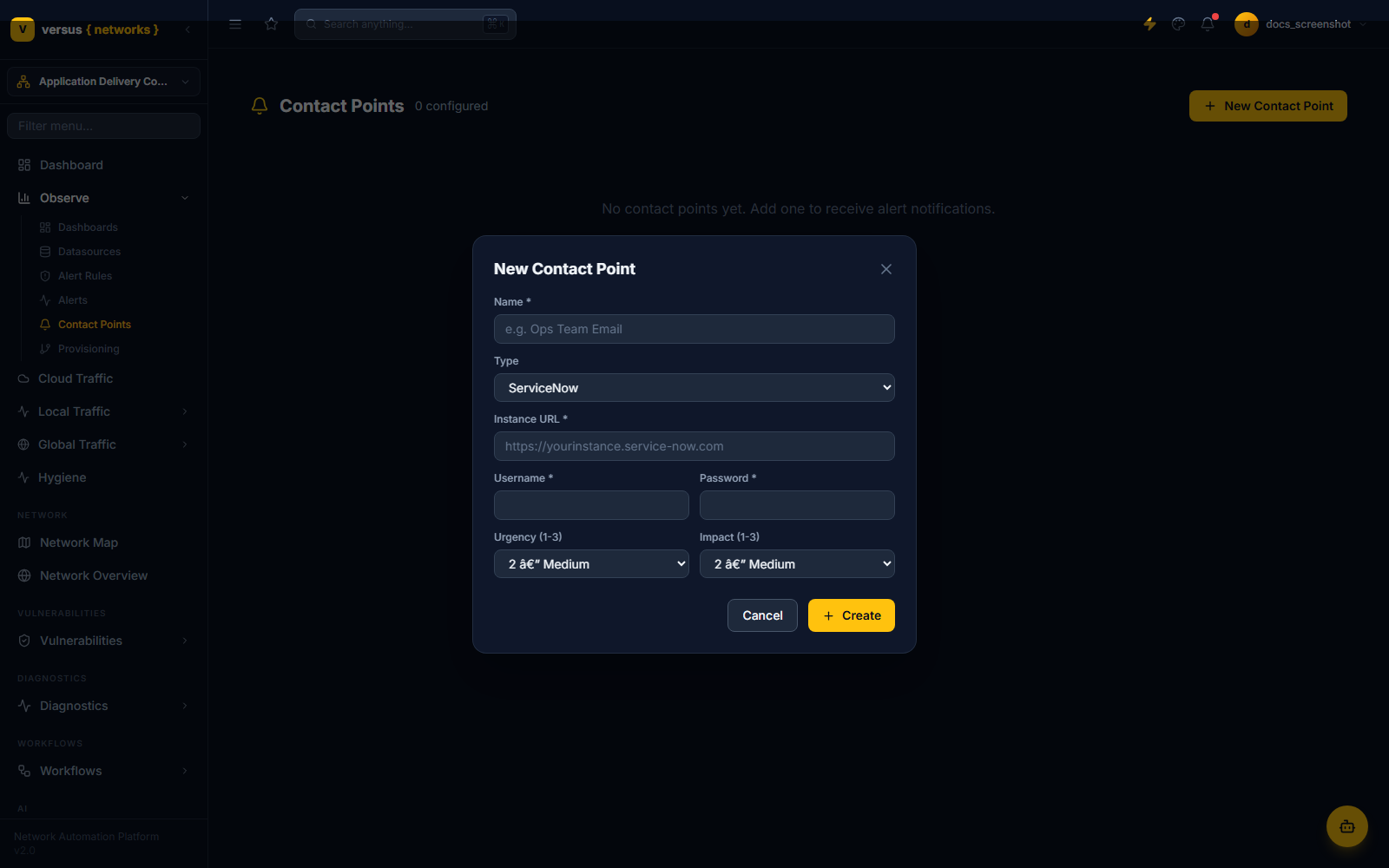Open Dashboards under Observe
This screenshot has height=868, width=1389.
pos(88,227)
